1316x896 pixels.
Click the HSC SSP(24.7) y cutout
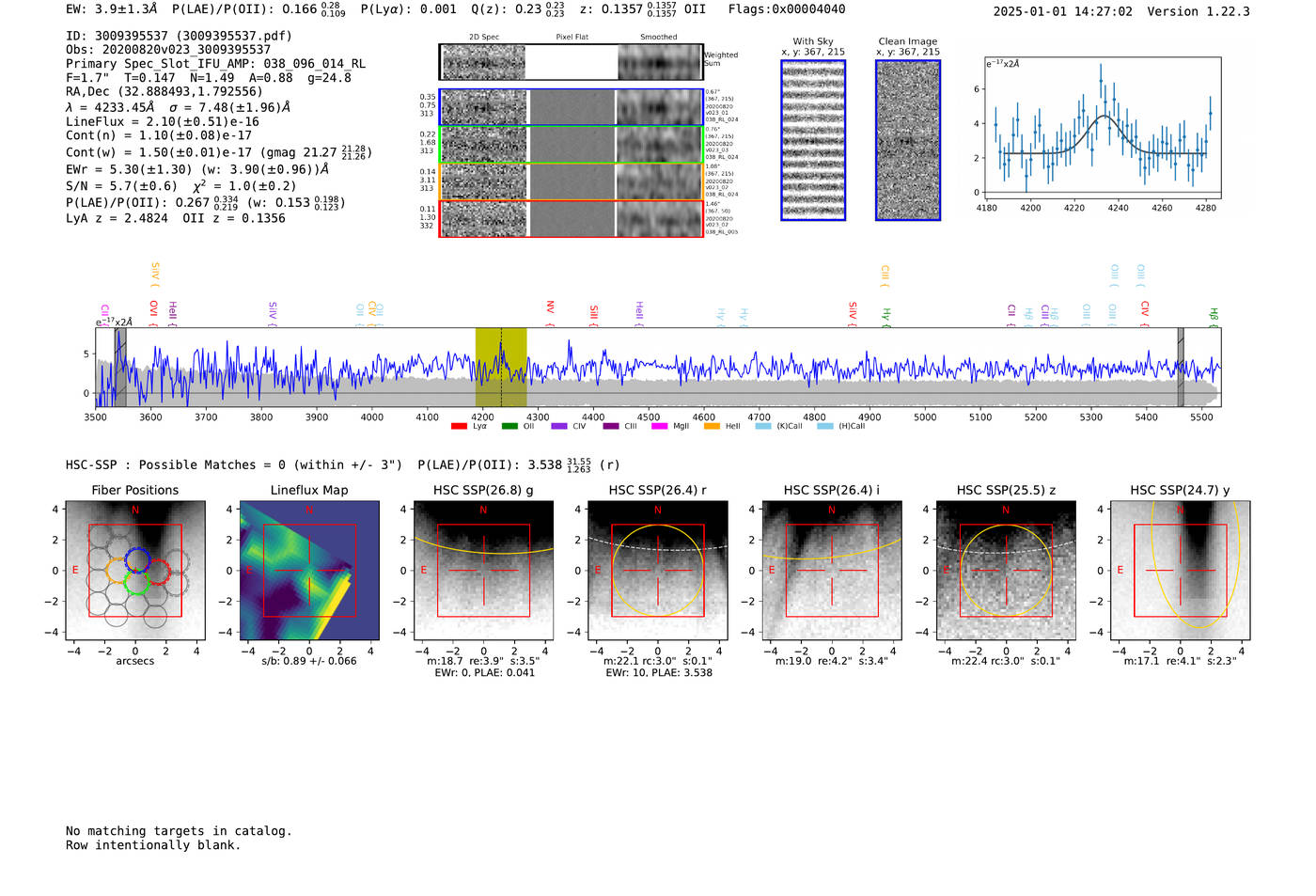[1180, 571]
